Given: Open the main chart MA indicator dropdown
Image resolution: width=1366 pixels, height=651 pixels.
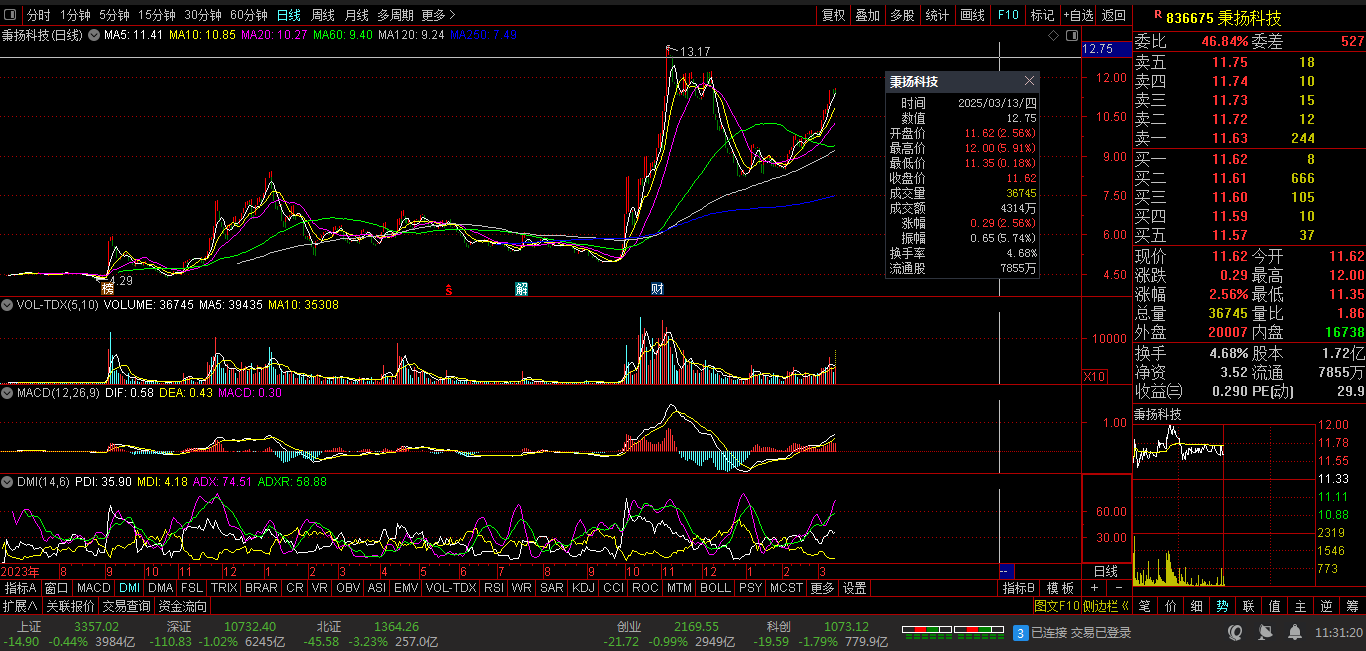Looking at the screenshot, I should pos(94,35).
